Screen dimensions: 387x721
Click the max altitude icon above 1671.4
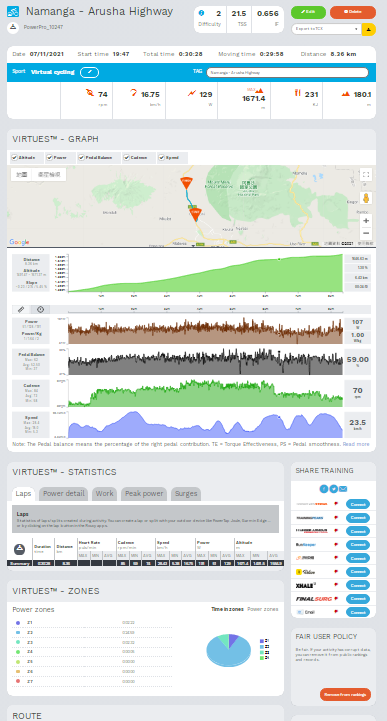(x=259, y=90)
